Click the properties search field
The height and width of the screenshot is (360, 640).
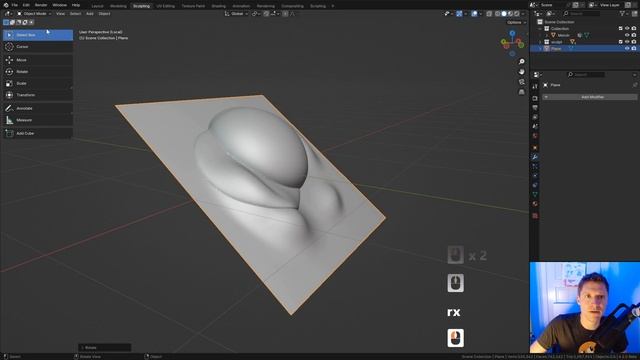coord(586,75)
